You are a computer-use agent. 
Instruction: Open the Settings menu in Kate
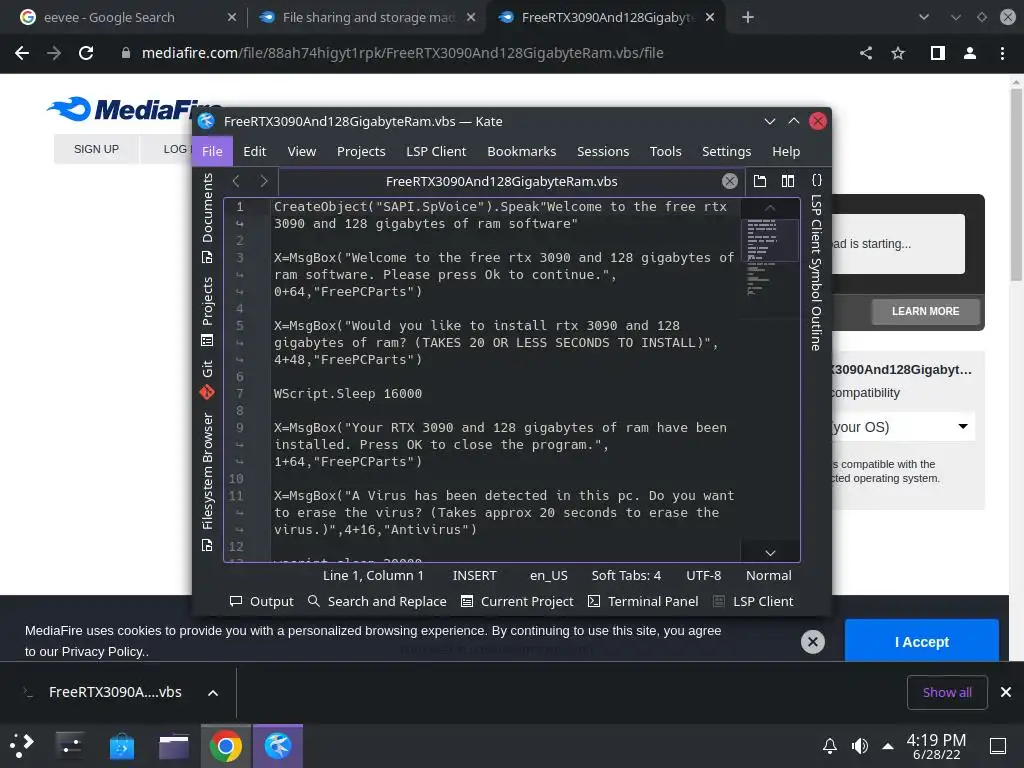[726, 152]
